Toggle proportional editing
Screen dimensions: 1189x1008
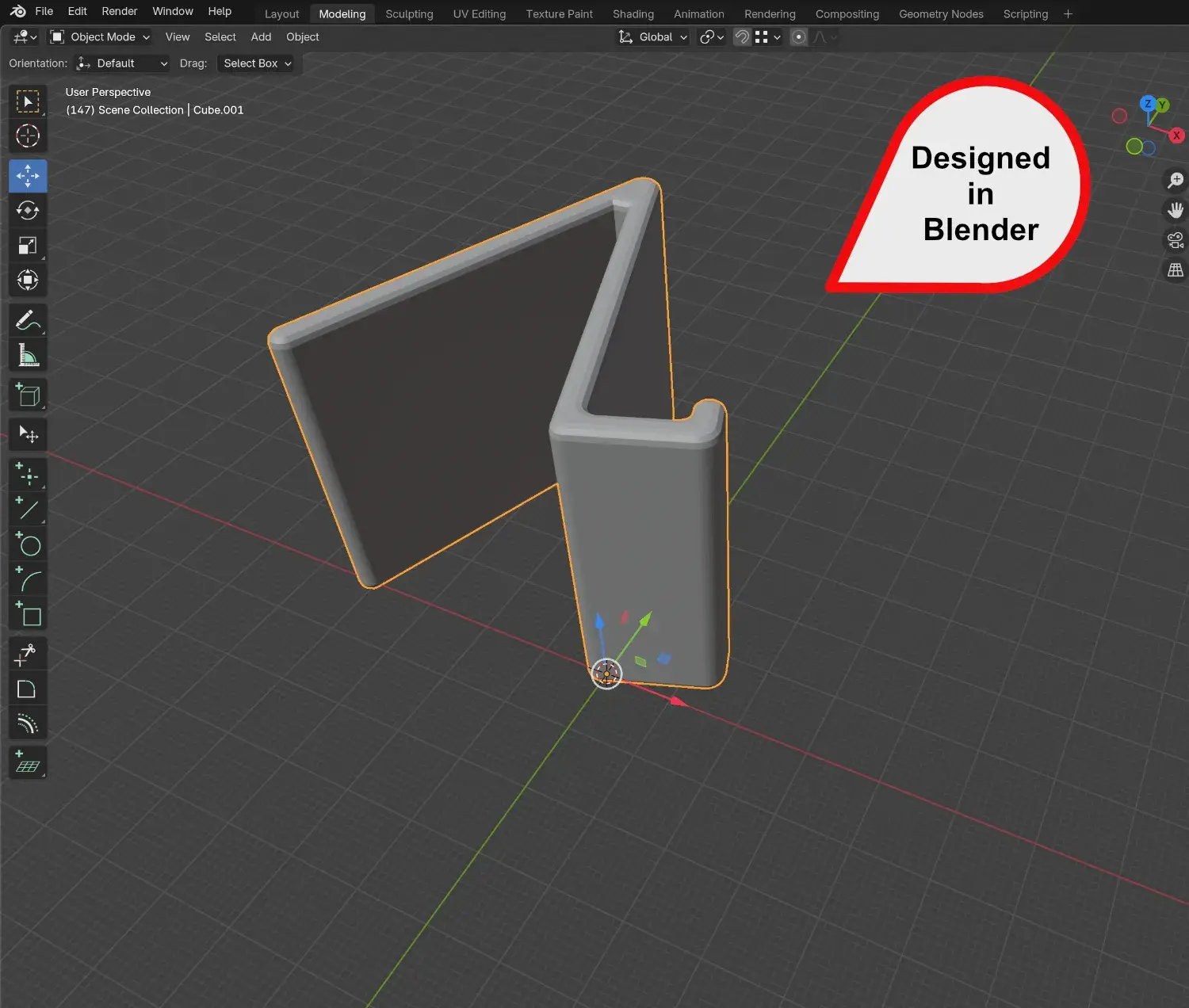tap(799, 37)
